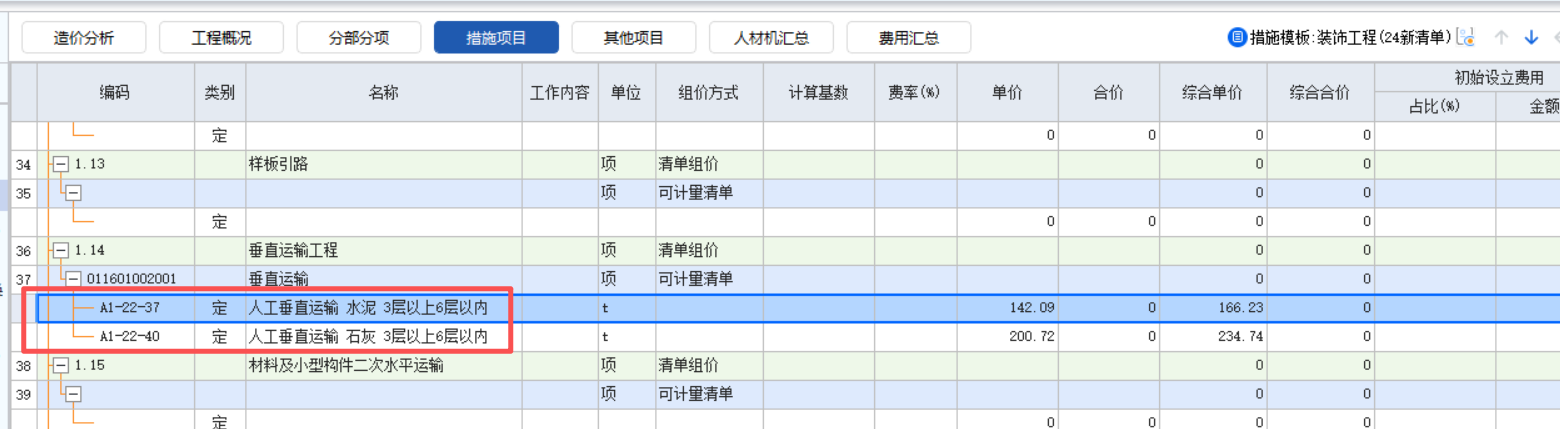The height and width of the screenshot is (429, 1560).
Task: Click the 名称 column header
Action: (384, 93)
